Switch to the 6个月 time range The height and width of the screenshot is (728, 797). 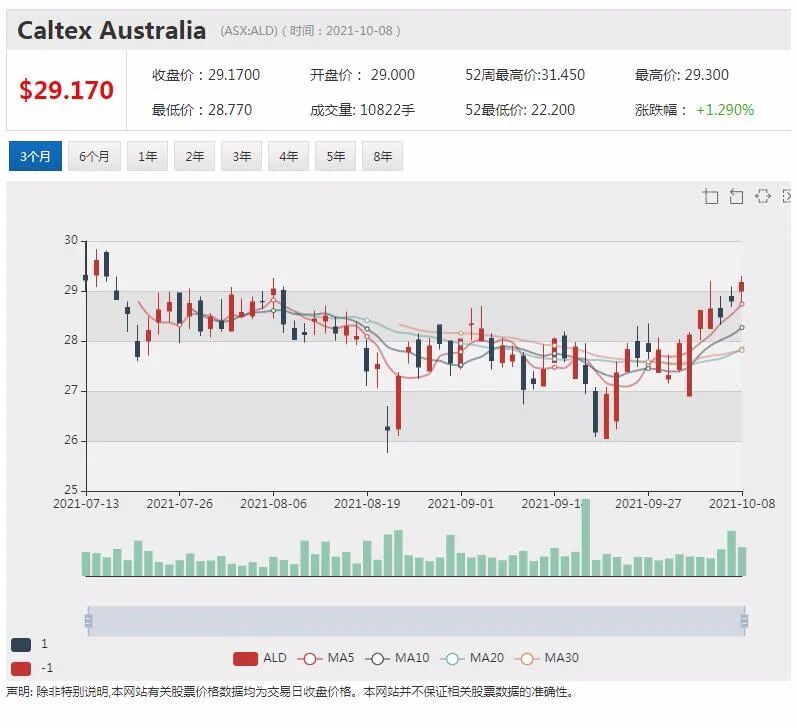tap(94, 156)
